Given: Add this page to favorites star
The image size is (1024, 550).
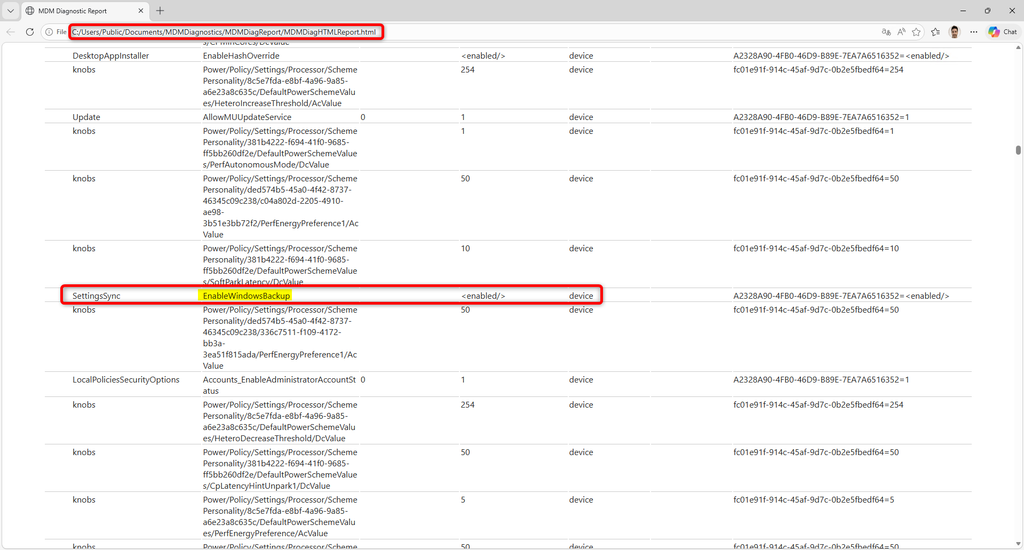Looking at the screenshot, I should 916,31.
